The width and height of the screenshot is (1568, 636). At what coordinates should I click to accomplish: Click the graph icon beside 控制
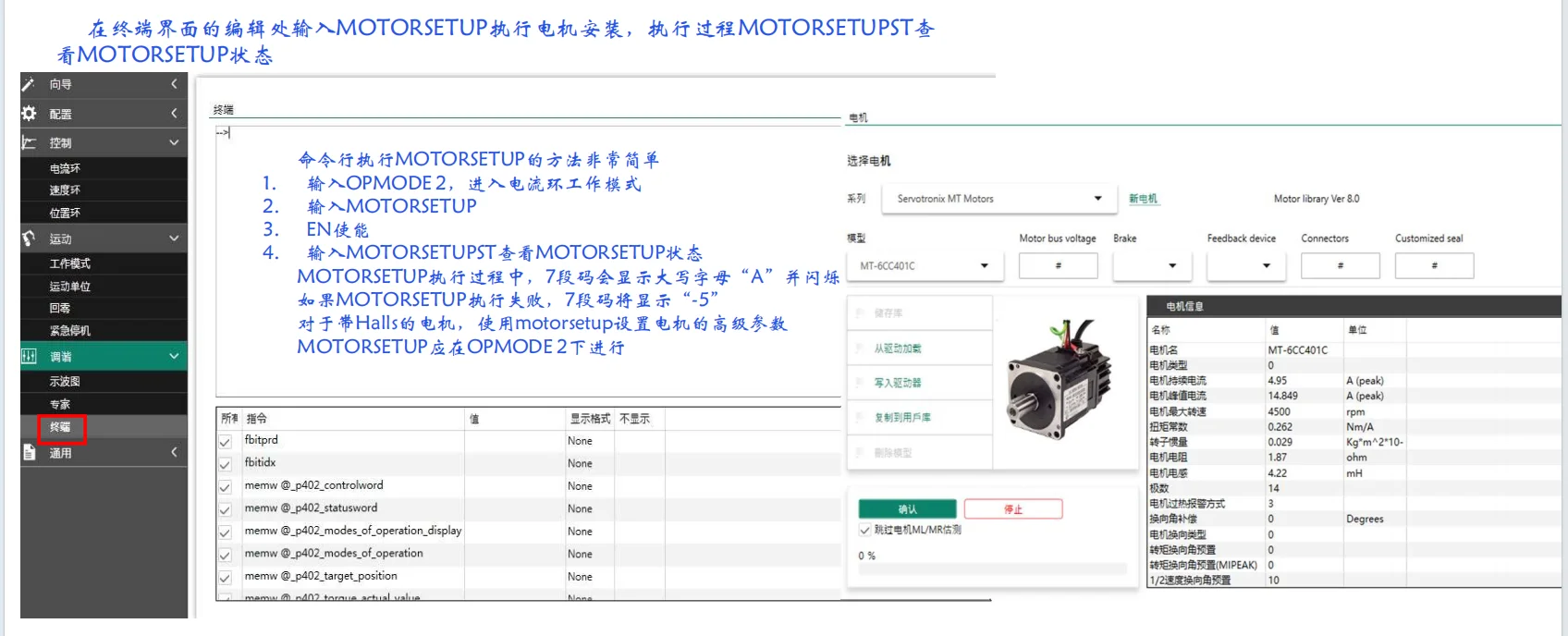[x=29, y=142]
